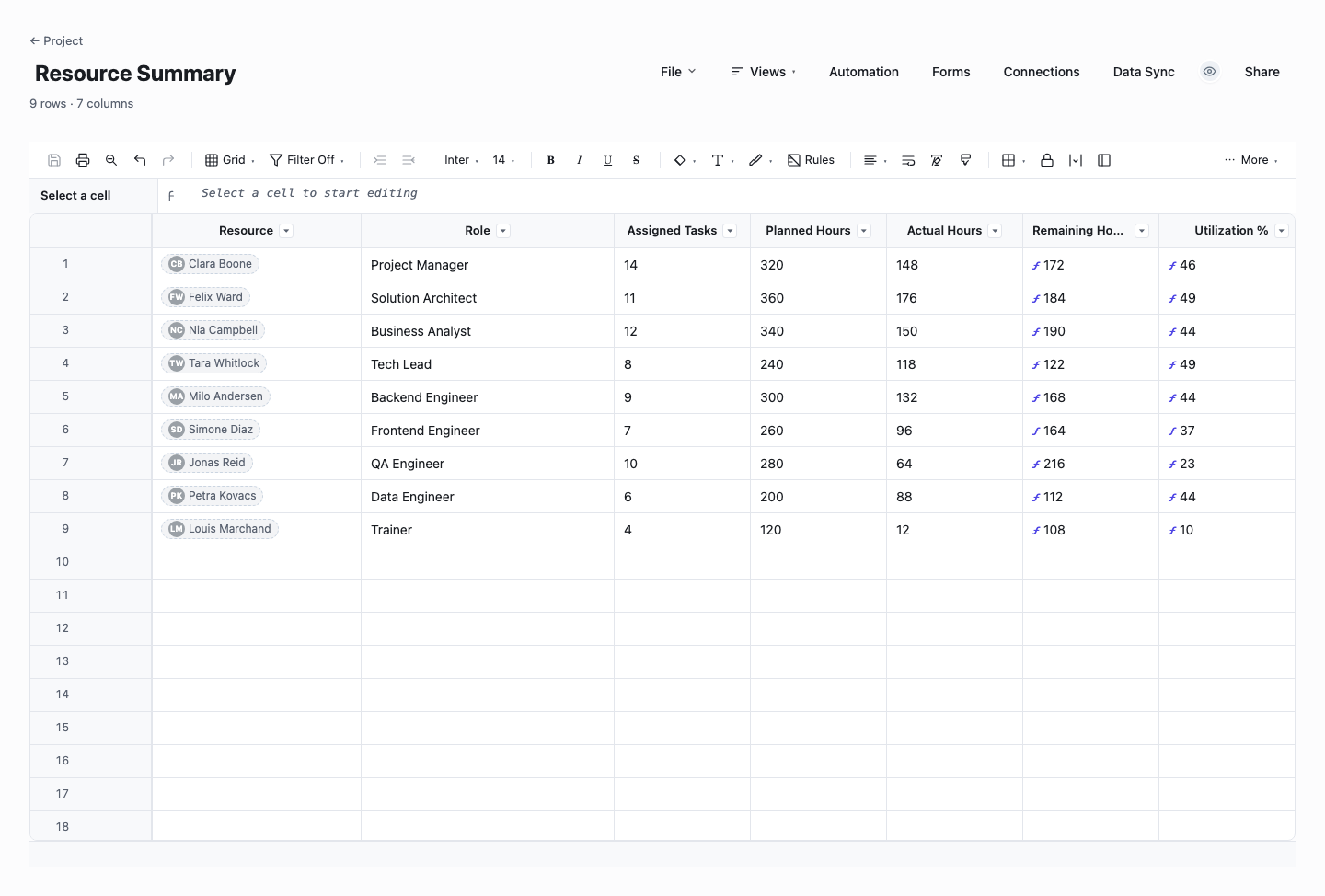The height and width of the screenshot is (896, 1325).
Task: Select Actual Hours cell 88
Action: (954, 497)
